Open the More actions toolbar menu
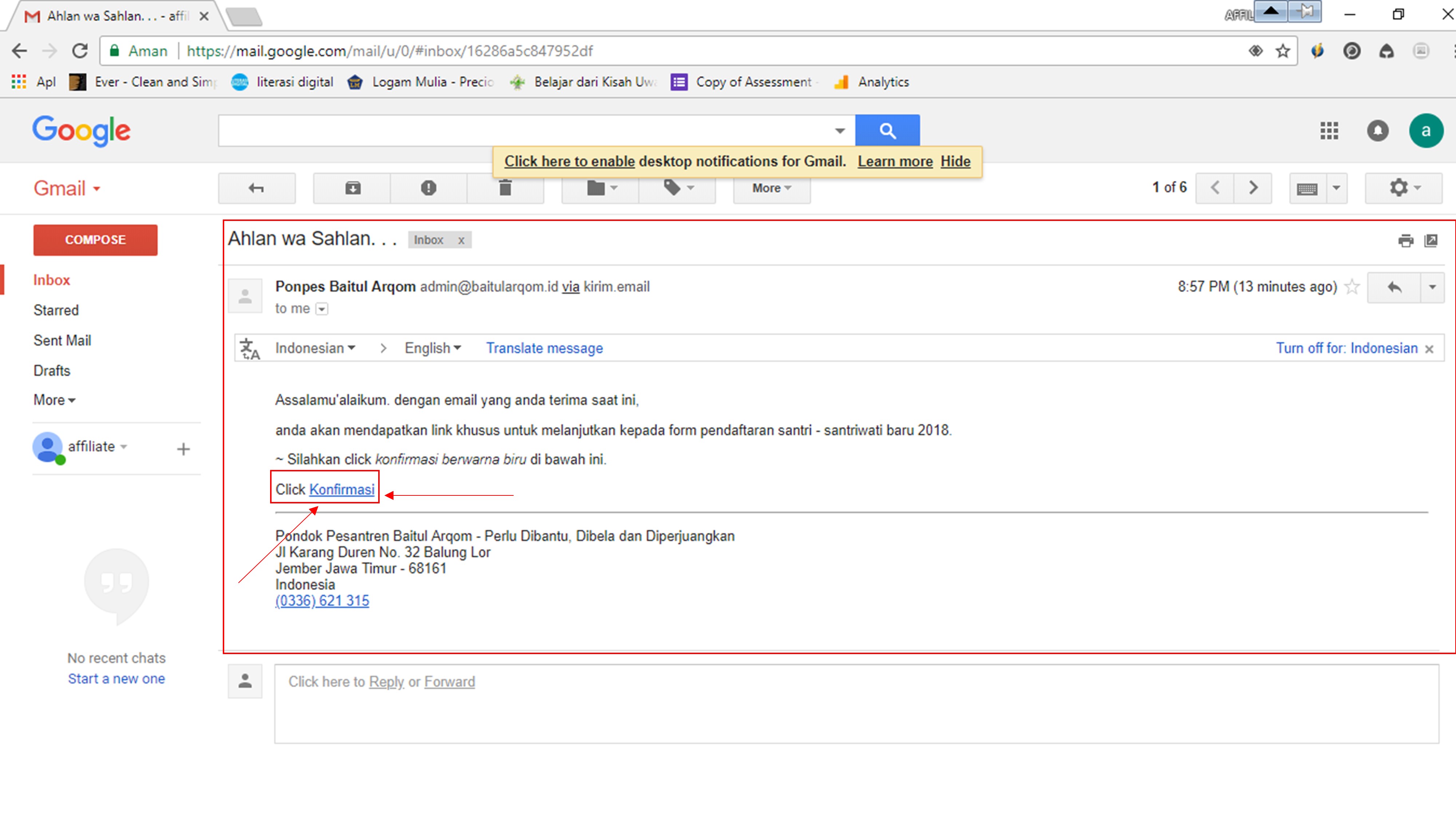The width and height of the screenshot is (1456, 819). pos(772,188)
